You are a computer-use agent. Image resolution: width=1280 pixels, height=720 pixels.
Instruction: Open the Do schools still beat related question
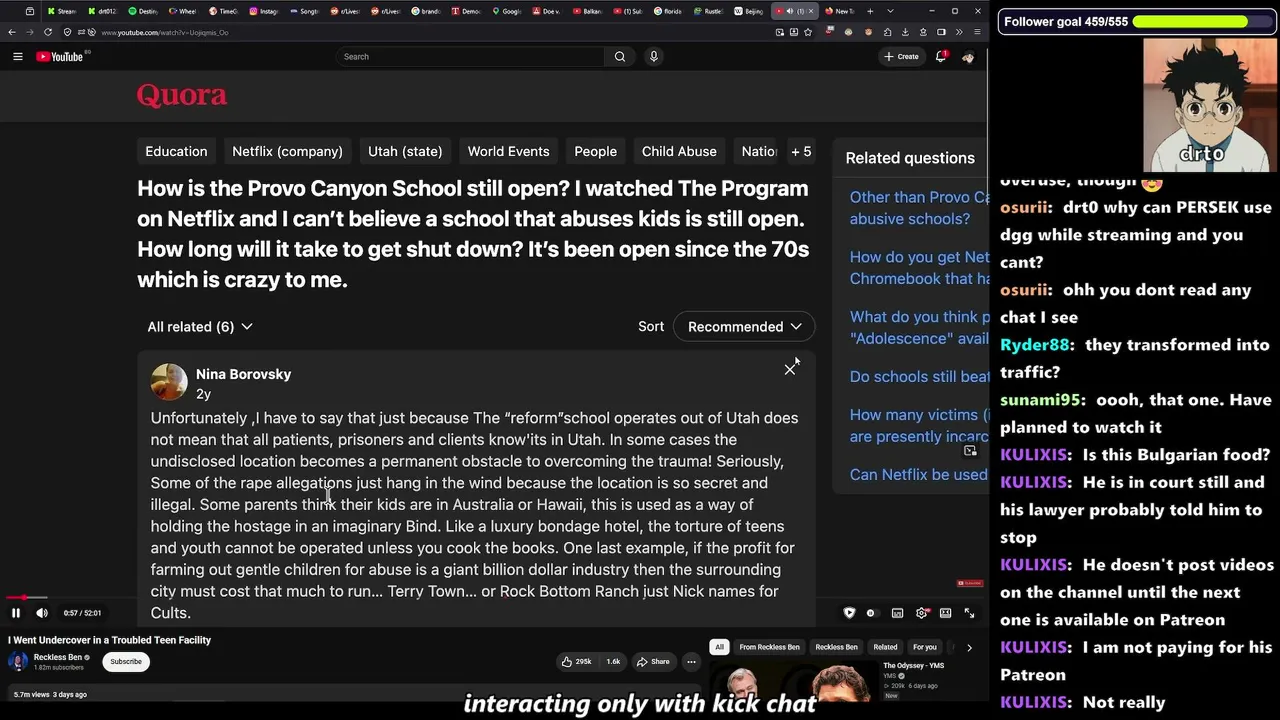pyautogui.click(x=920, y=377)
